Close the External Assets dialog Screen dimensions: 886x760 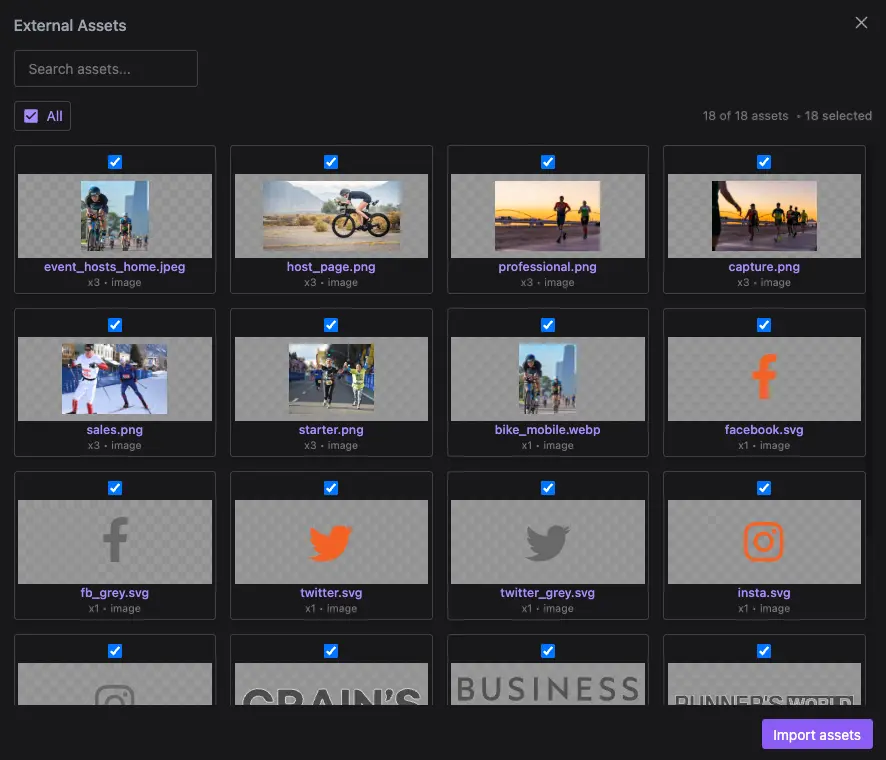[x=861, y=22]
